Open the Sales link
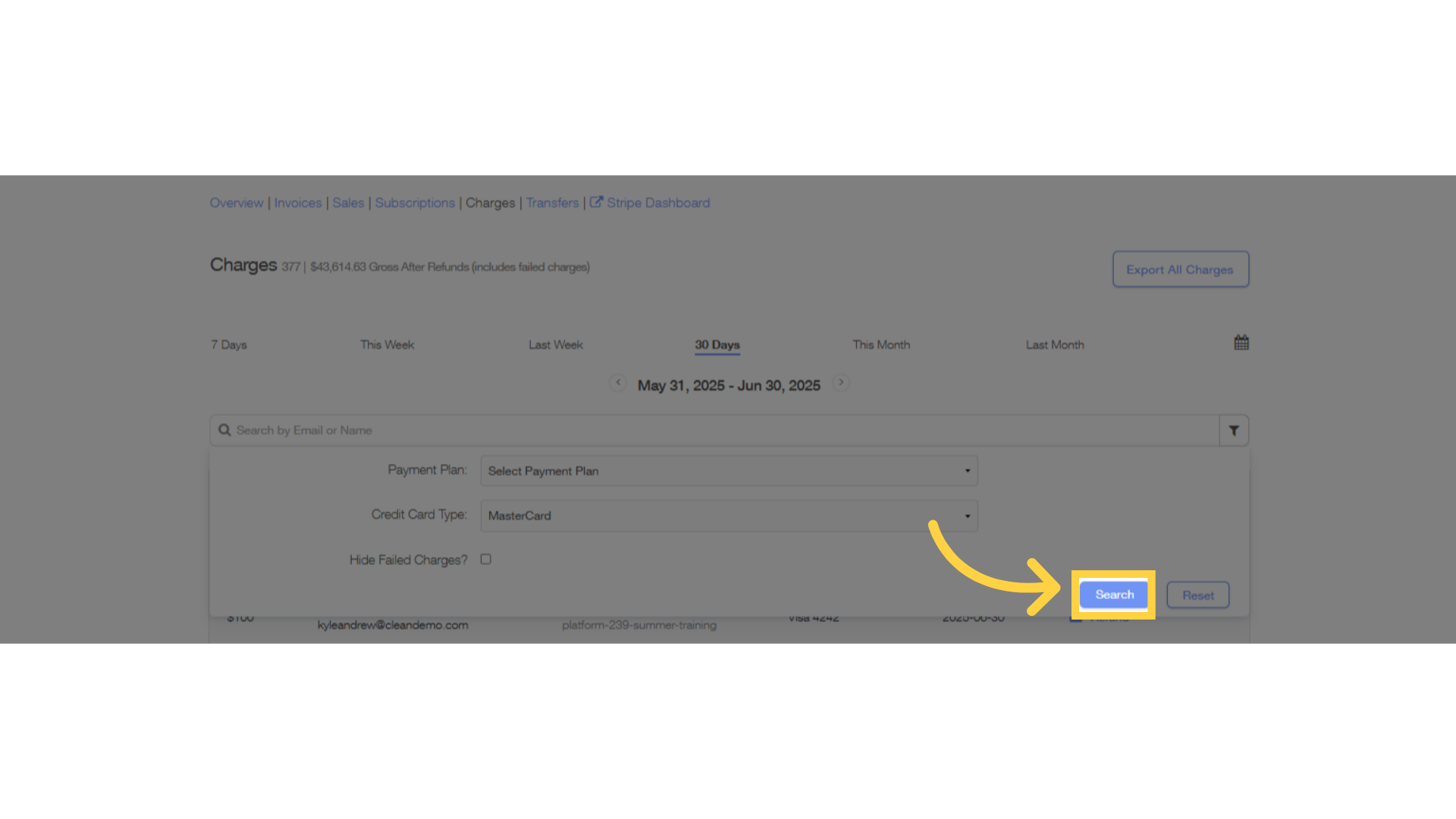The image size is (1456, 819). click(348, 203)
